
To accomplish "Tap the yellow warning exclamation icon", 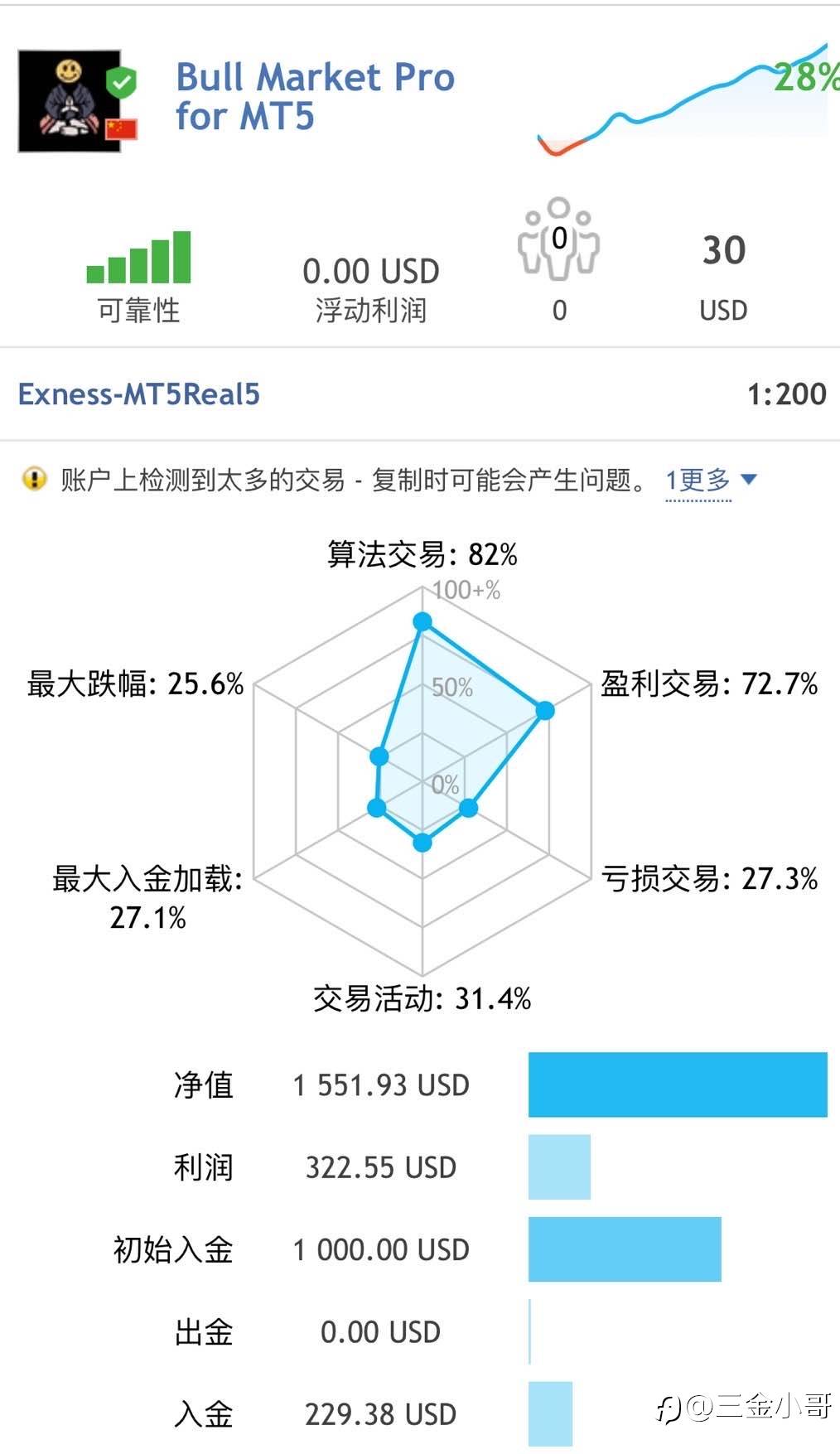I will pyautogui.click(x=34, y=479).
